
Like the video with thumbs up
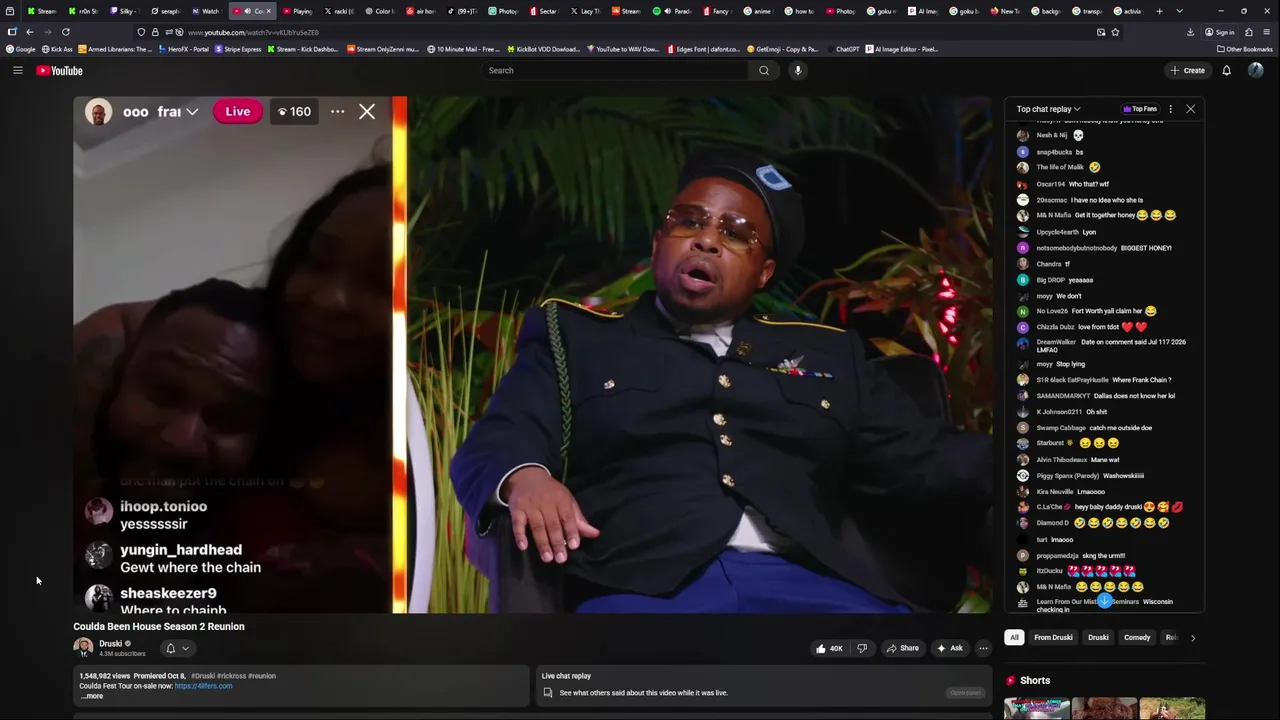click(829, 648)
